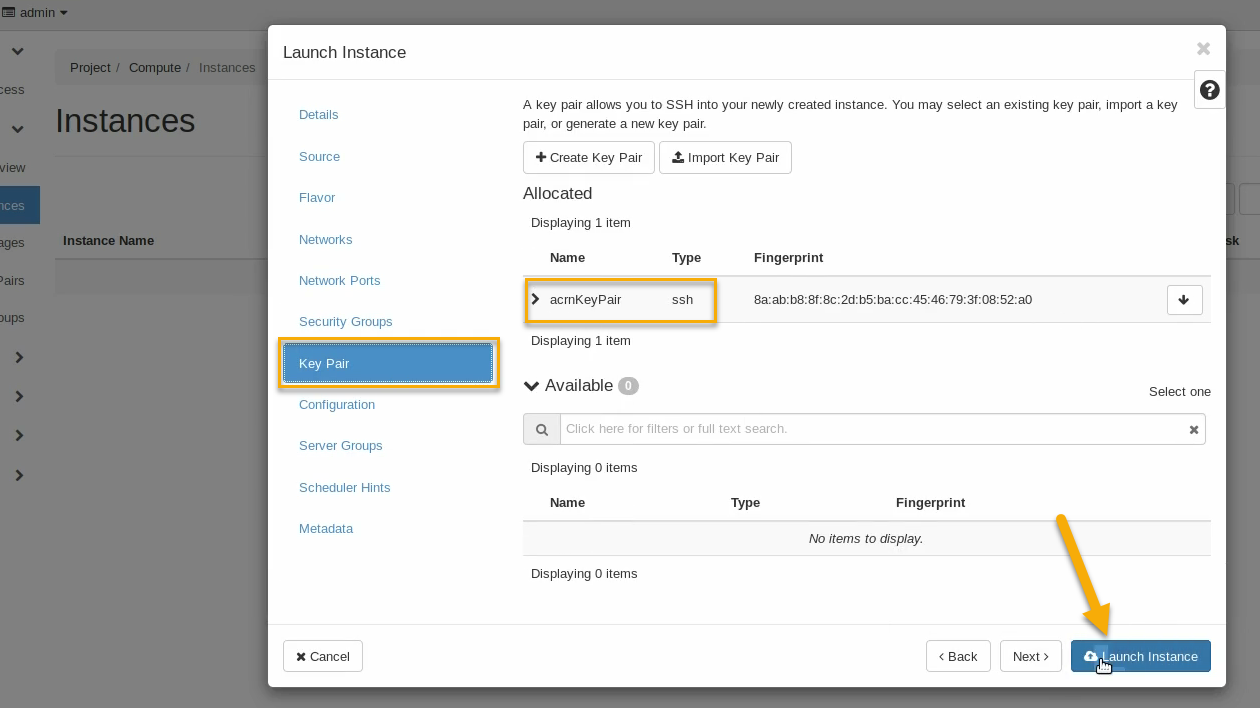The width and height of the screenshot is (1260, 708).
Task: Go to the next step with Next
Action: click(1030, 656)
